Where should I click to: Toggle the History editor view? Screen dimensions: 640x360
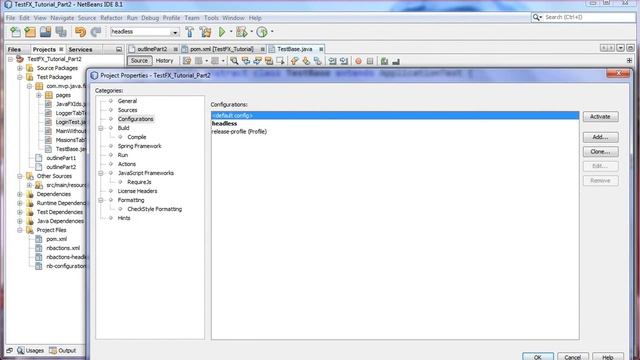point(164,61)
